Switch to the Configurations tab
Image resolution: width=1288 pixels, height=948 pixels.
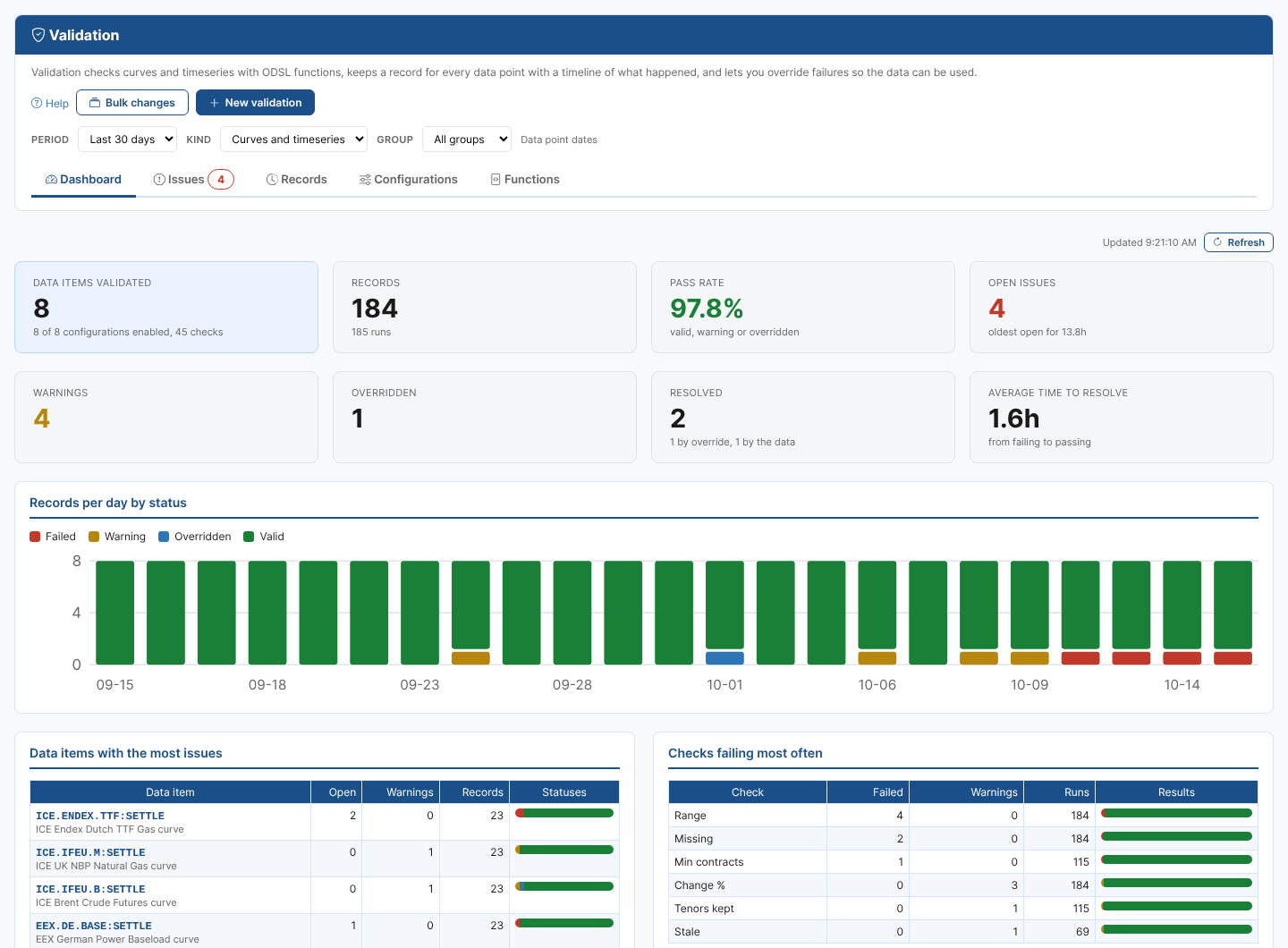pos(409,180)
